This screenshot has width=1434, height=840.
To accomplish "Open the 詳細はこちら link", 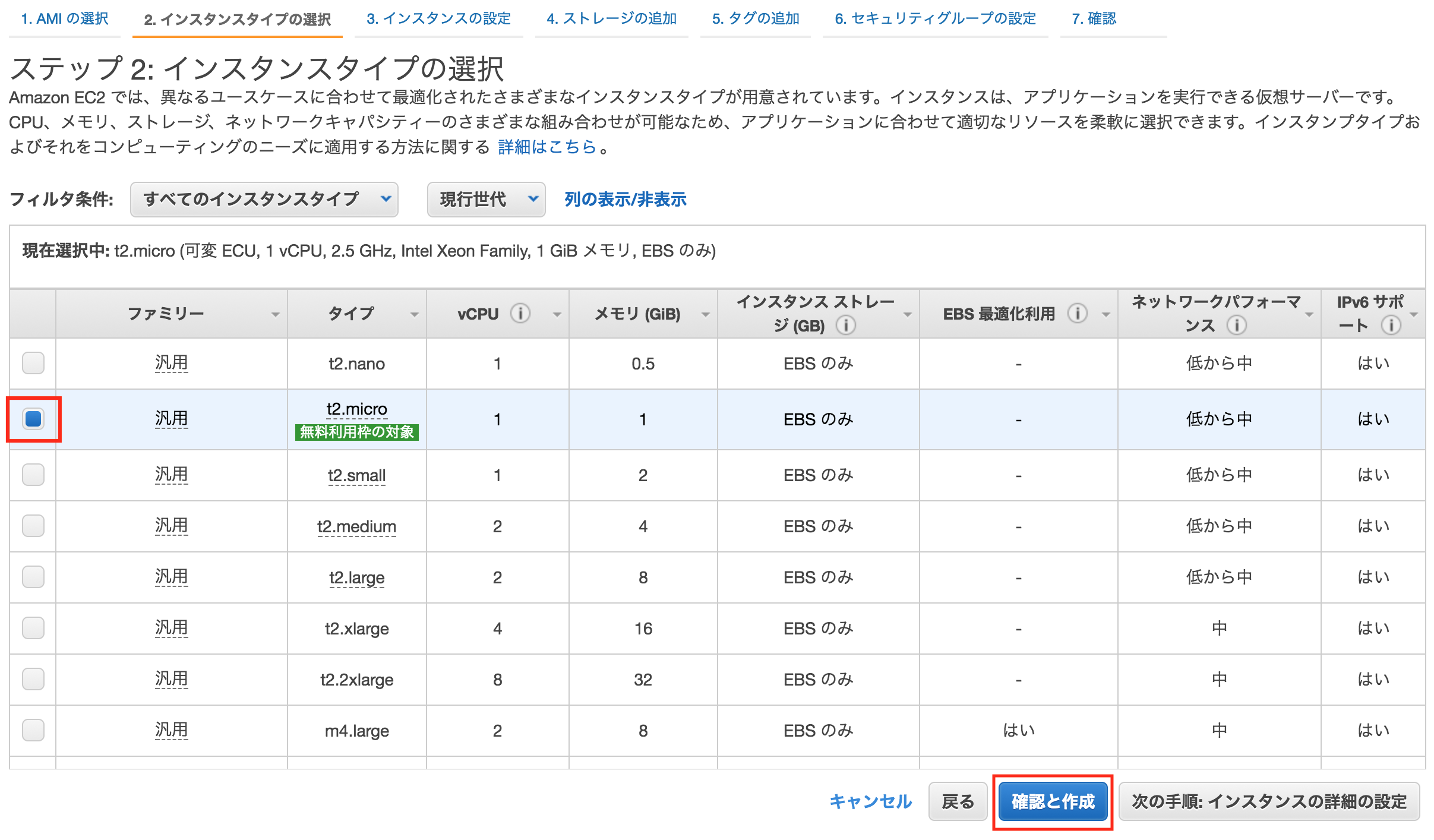I will pos(547,147).
